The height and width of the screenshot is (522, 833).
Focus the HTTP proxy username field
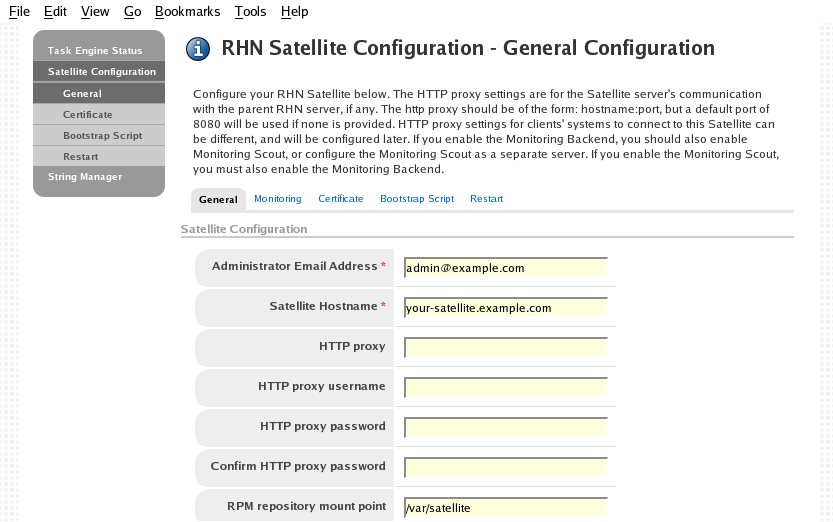pos(505,387)
